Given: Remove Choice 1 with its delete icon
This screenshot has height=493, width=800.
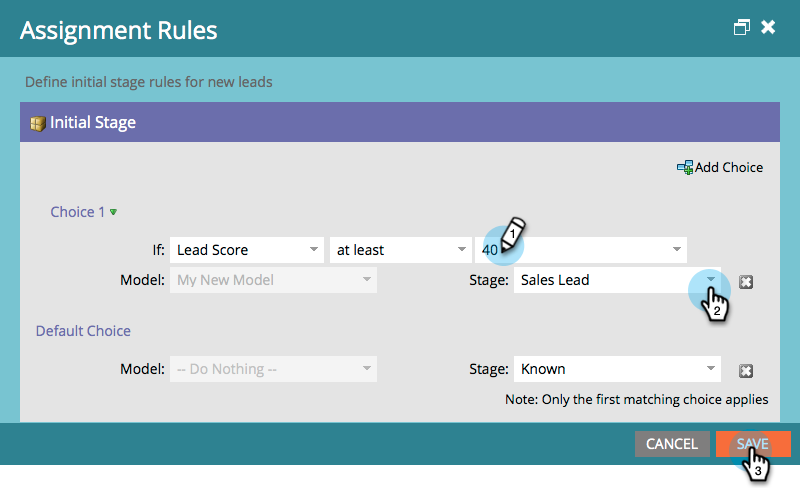Looking at the screenshot, I should click(x=746, y=282).
